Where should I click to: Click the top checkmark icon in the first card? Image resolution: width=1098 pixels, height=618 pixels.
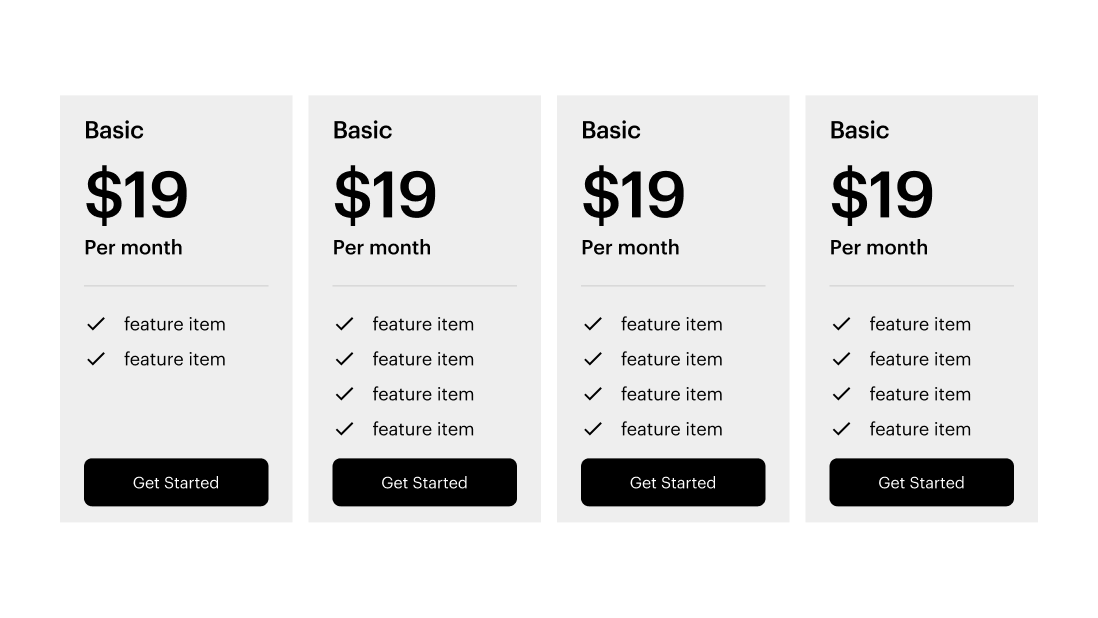coord(96,324)
